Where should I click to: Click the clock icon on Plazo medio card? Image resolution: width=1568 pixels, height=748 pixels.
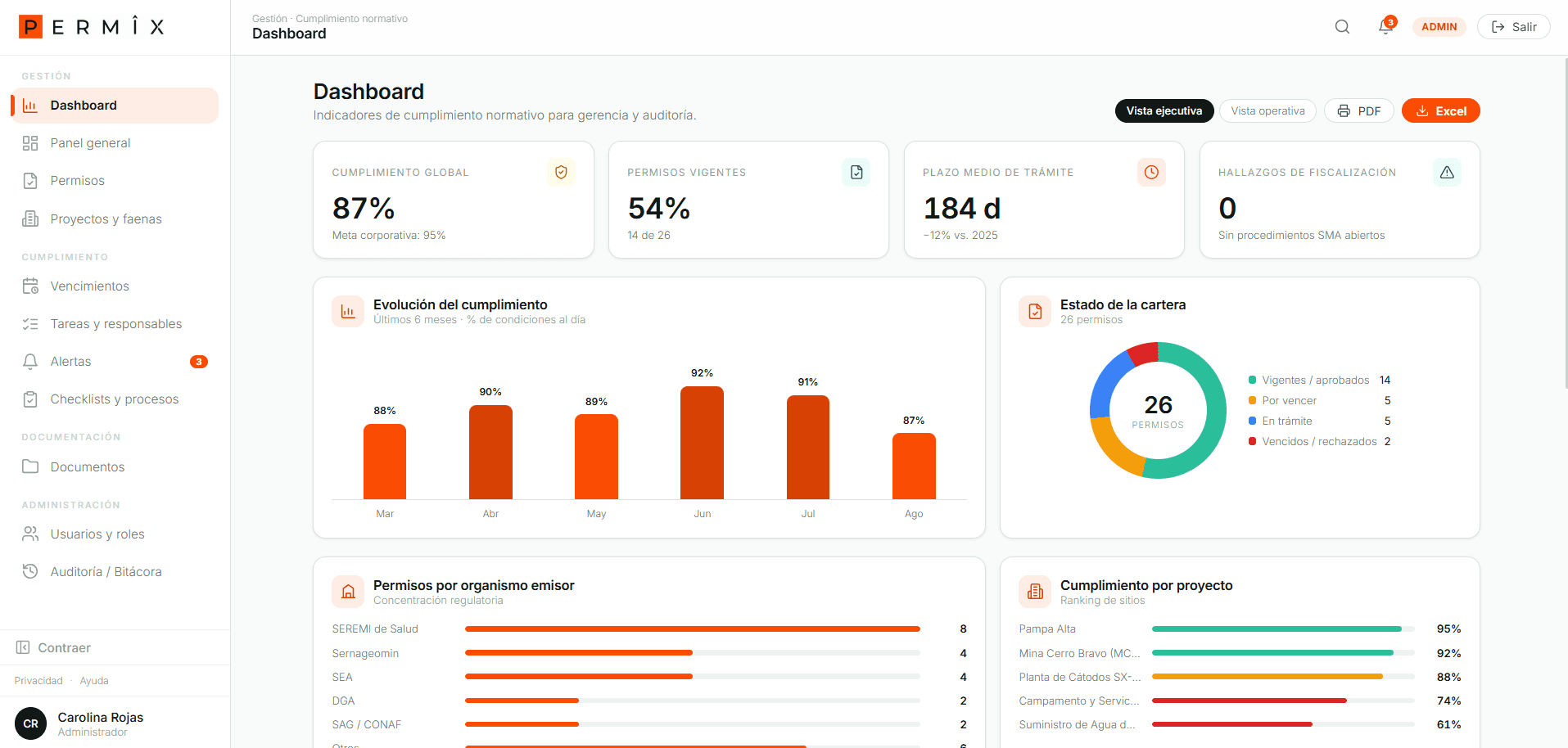click(x=1151, y=172)
